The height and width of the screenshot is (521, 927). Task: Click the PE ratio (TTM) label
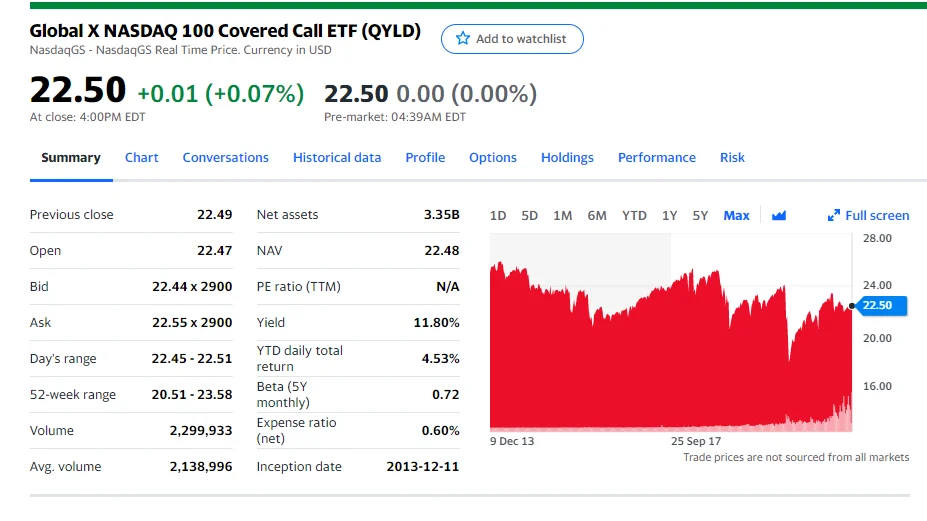[x=299, y=287]
